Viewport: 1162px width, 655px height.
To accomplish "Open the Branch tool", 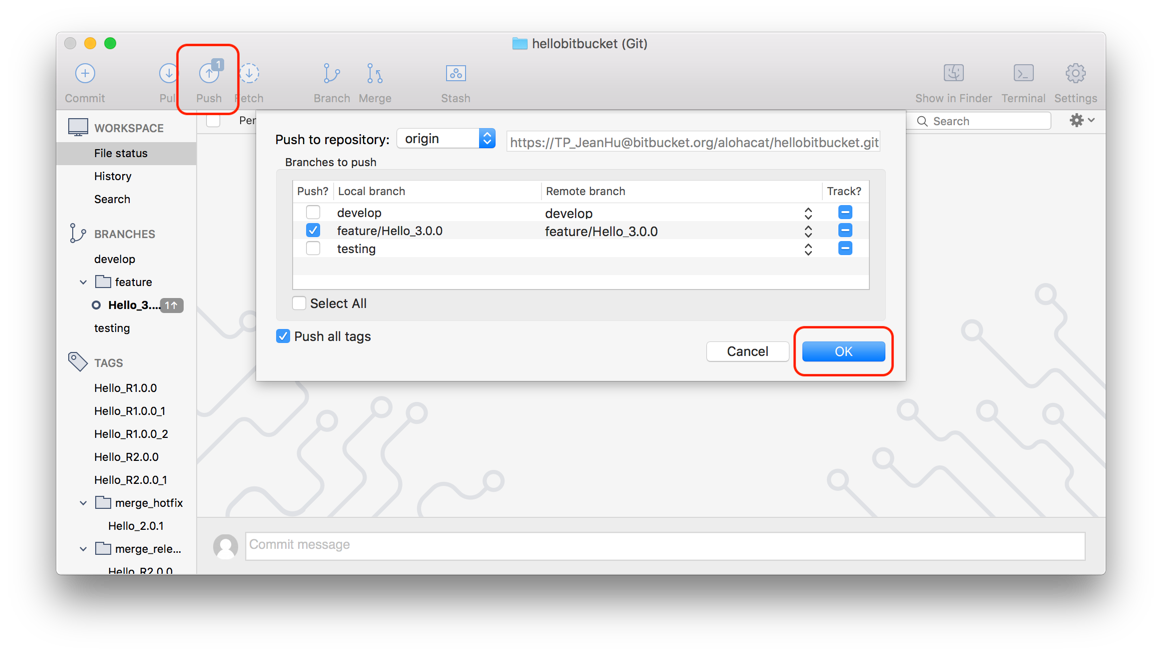I will click(x=331, y=73).
